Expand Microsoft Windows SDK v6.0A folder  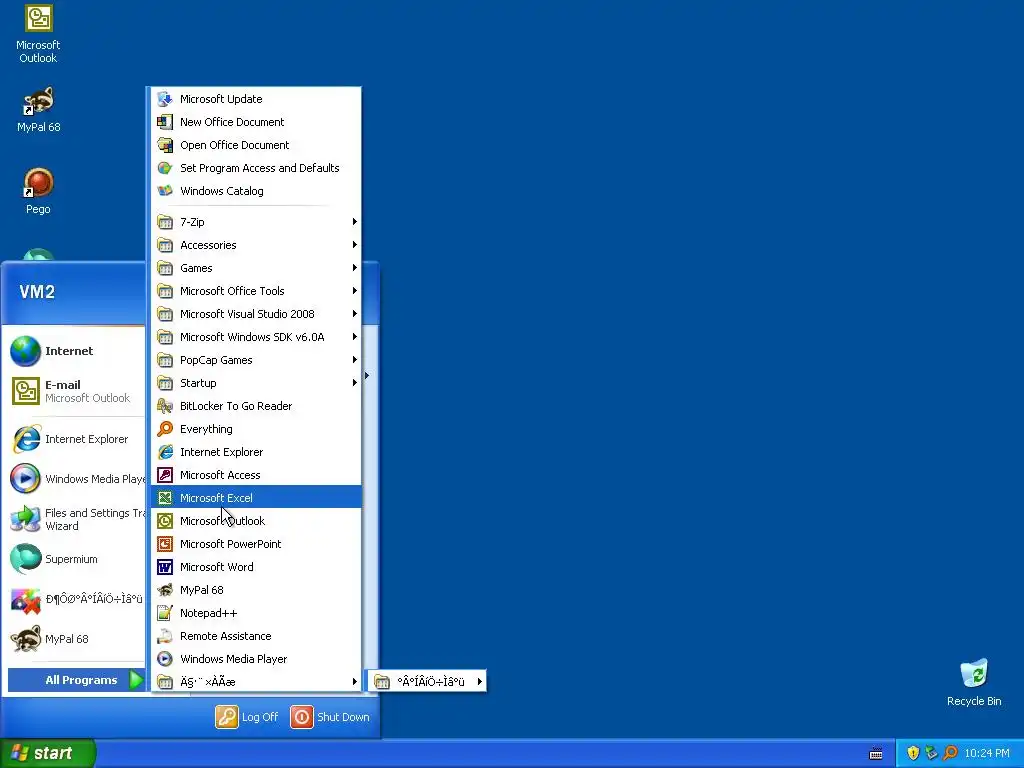click(x=256, y=337)
